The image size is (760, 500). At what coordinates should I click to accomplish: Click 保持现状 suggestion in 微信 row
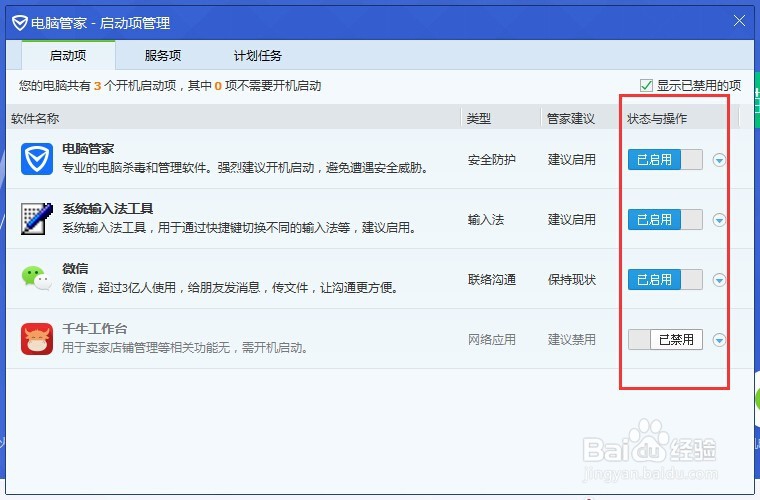pyautogui.click(x=571, y=280)
